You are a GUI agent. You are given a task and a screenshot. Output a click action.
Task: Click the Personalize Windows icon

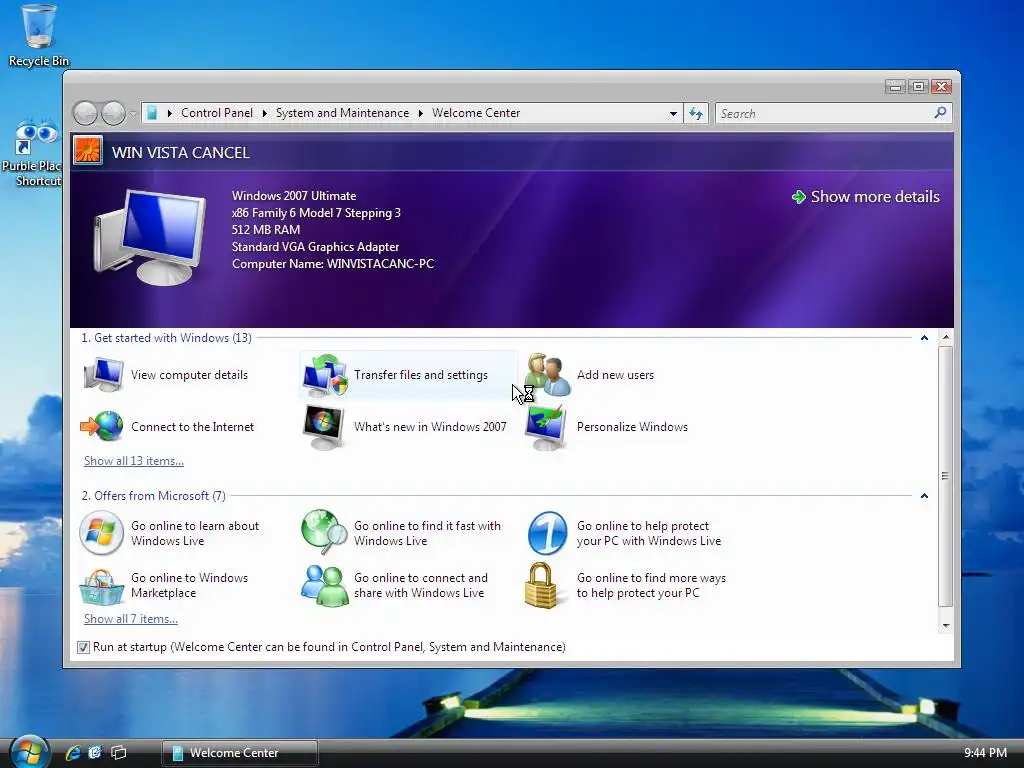pos(547,427)
